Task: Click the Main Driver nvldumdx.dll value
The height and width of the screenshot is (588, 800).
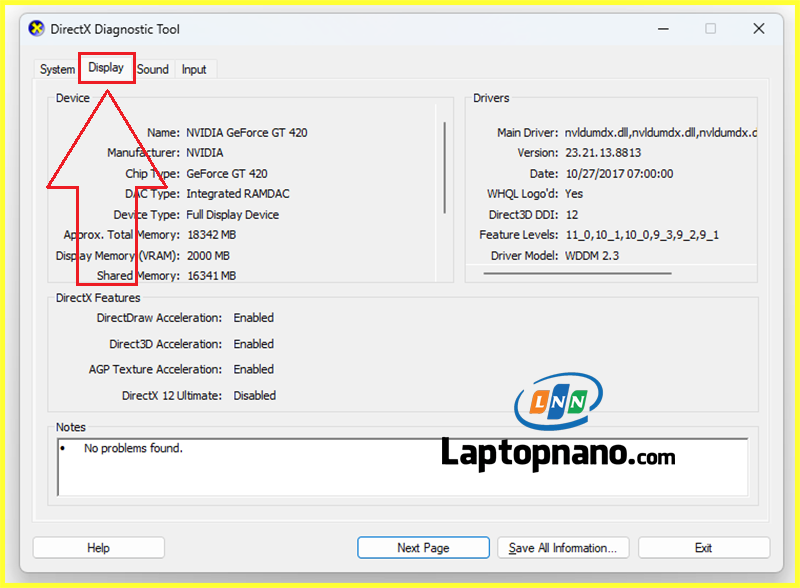Action: pyautogui.click(x=660, y=132)
